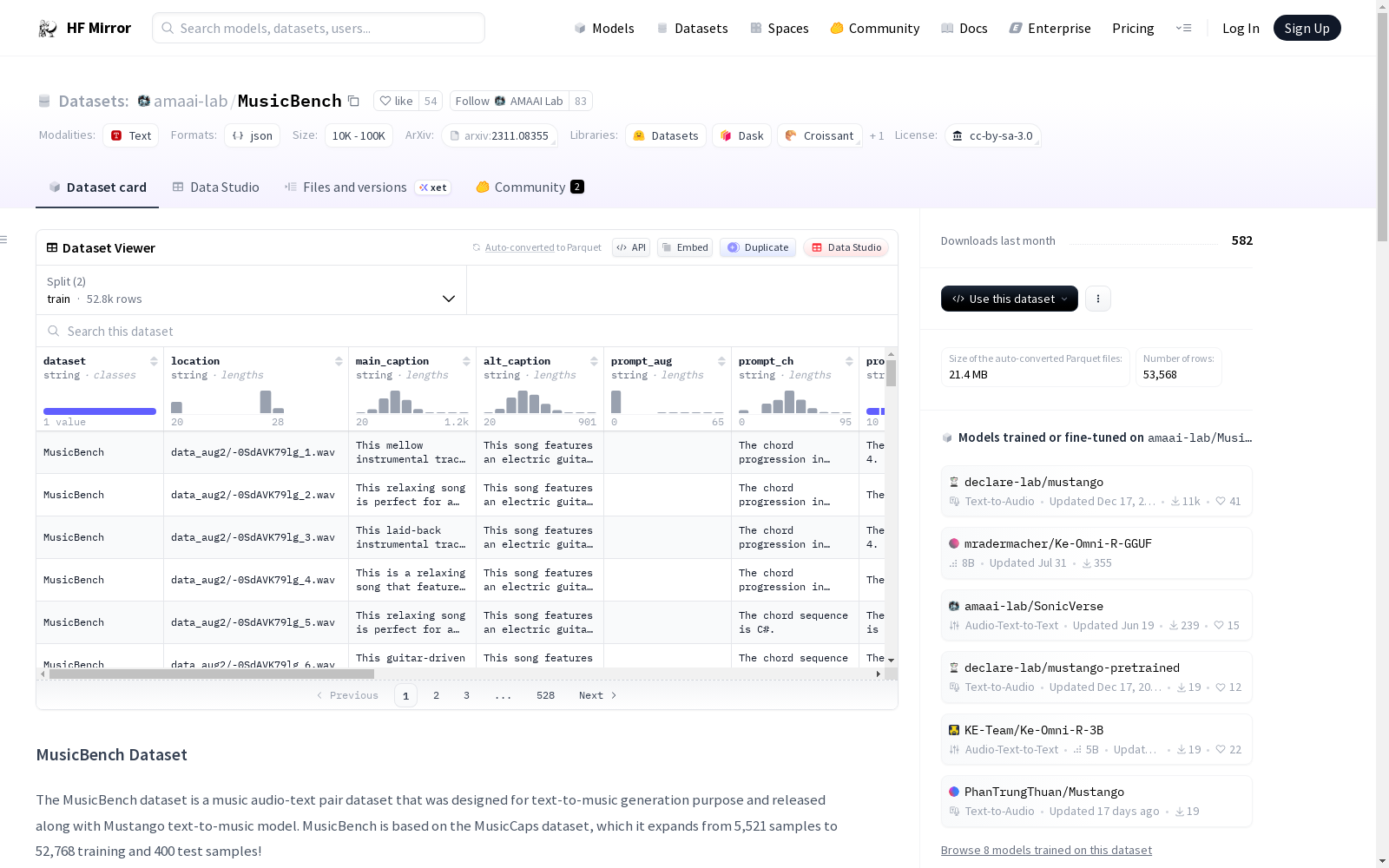Screen dimensions: 1389x868
Task: Click the Dataset Viewer grid icon
Action: (x=52, y=247)
